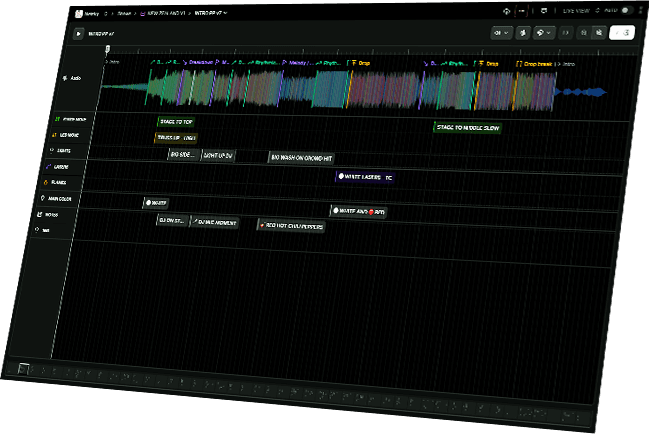Select the LED WING track icon
649x434 pixels.
[53, 134]
